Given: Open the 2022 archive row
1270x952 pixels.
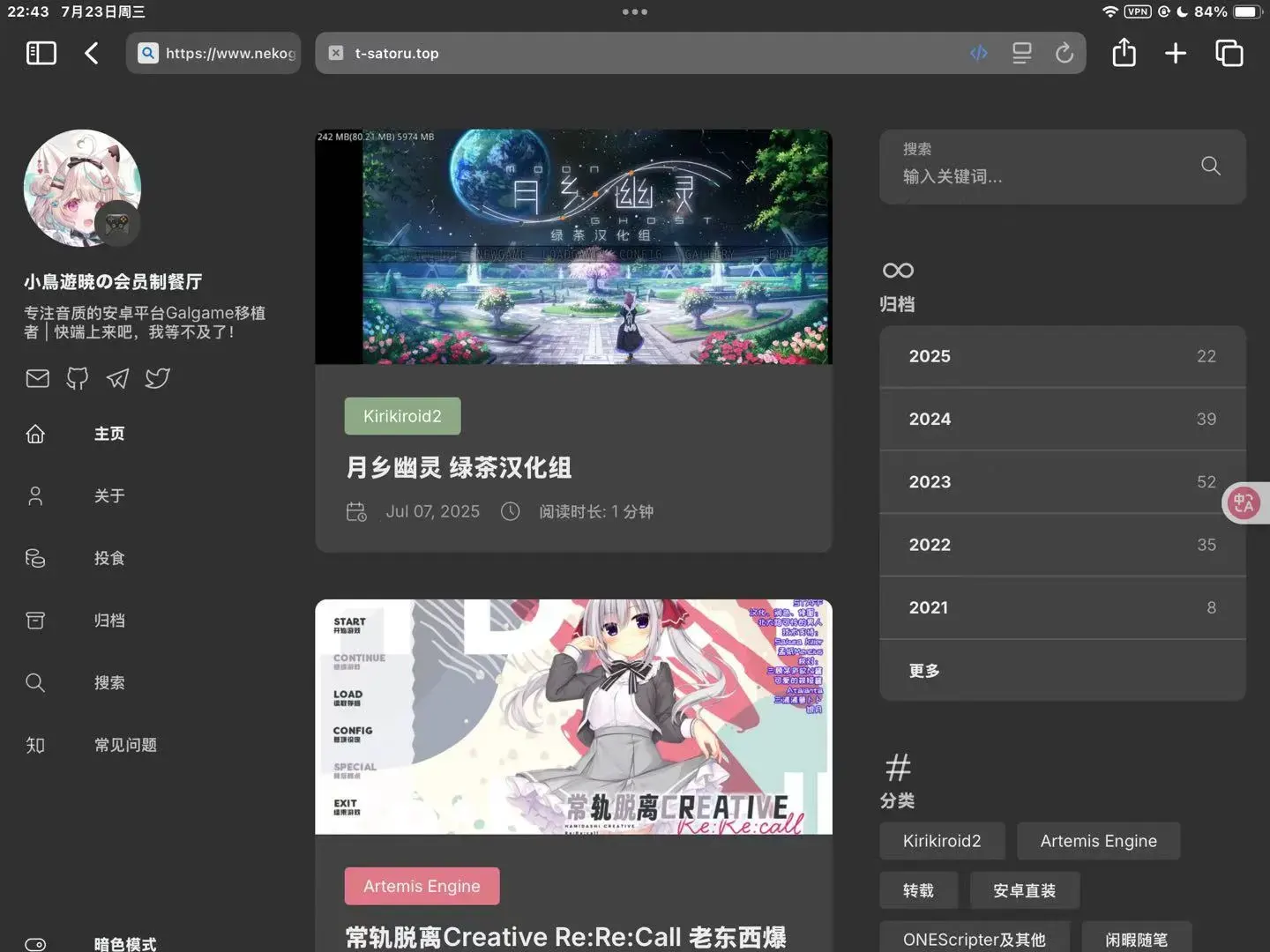Looking at the screenshot, I should coord(1063,545).
